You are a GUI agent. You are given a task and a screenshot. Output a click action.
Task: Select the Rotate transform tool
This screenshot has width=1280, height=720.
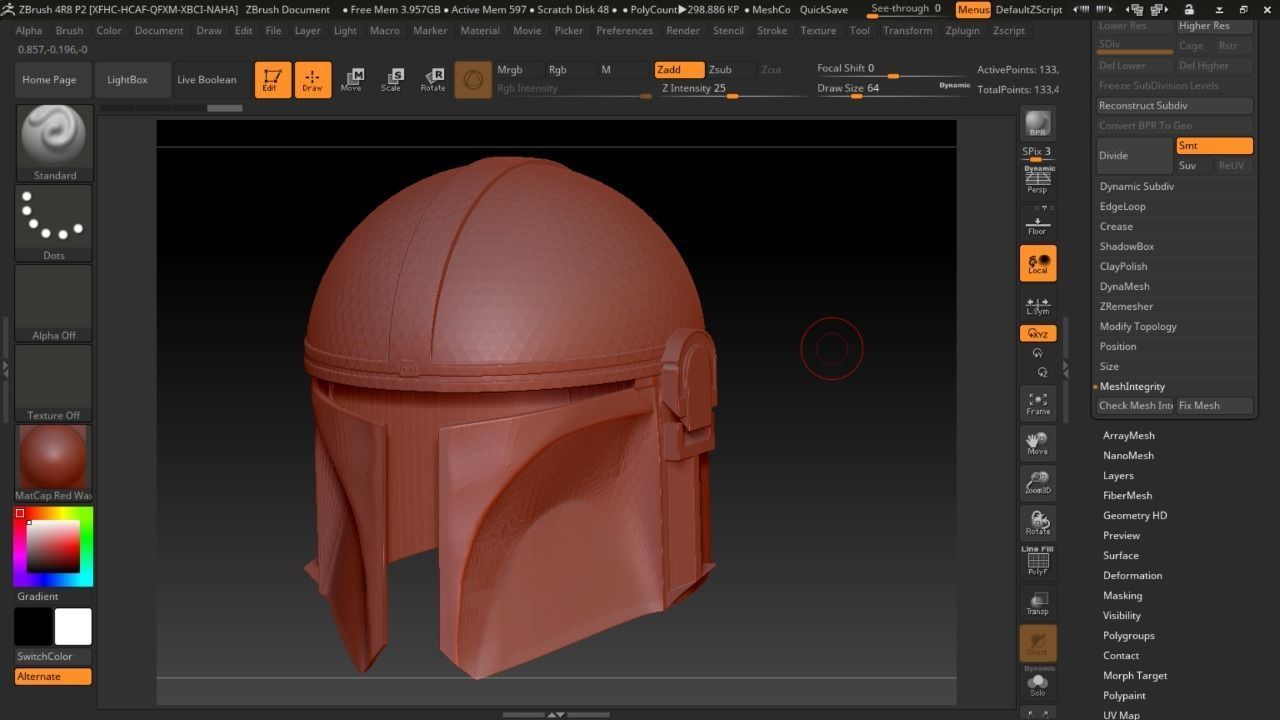432,80
